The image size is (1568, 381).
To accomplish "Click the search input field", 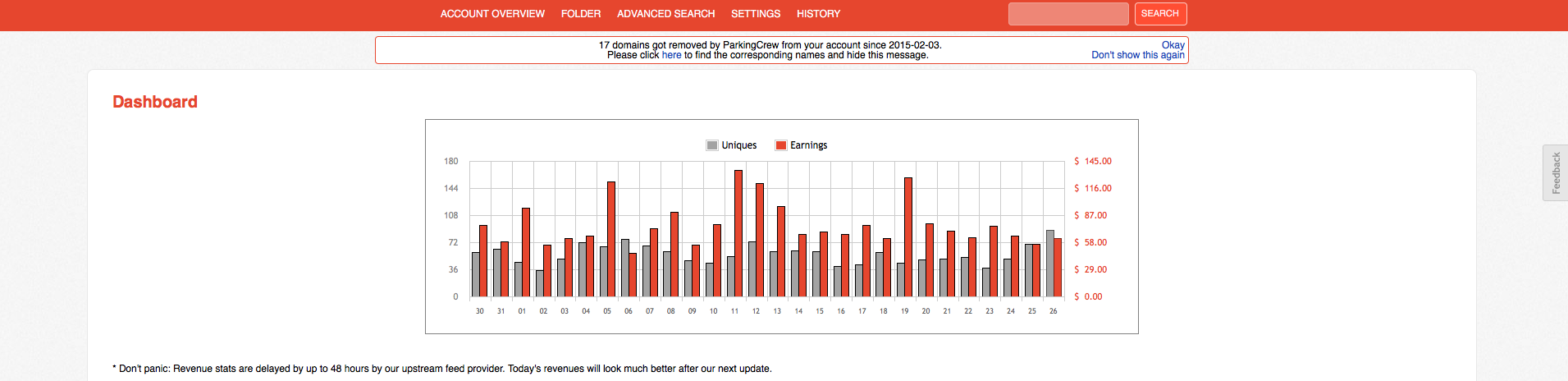I will pyautogui.click(x=1067, y=14).
